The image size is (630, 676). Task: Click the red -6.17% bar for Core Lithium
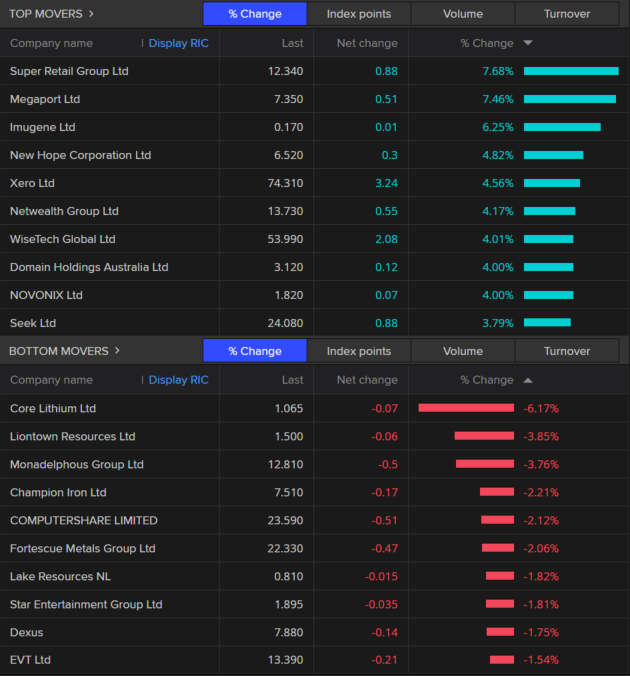(466, 408)
